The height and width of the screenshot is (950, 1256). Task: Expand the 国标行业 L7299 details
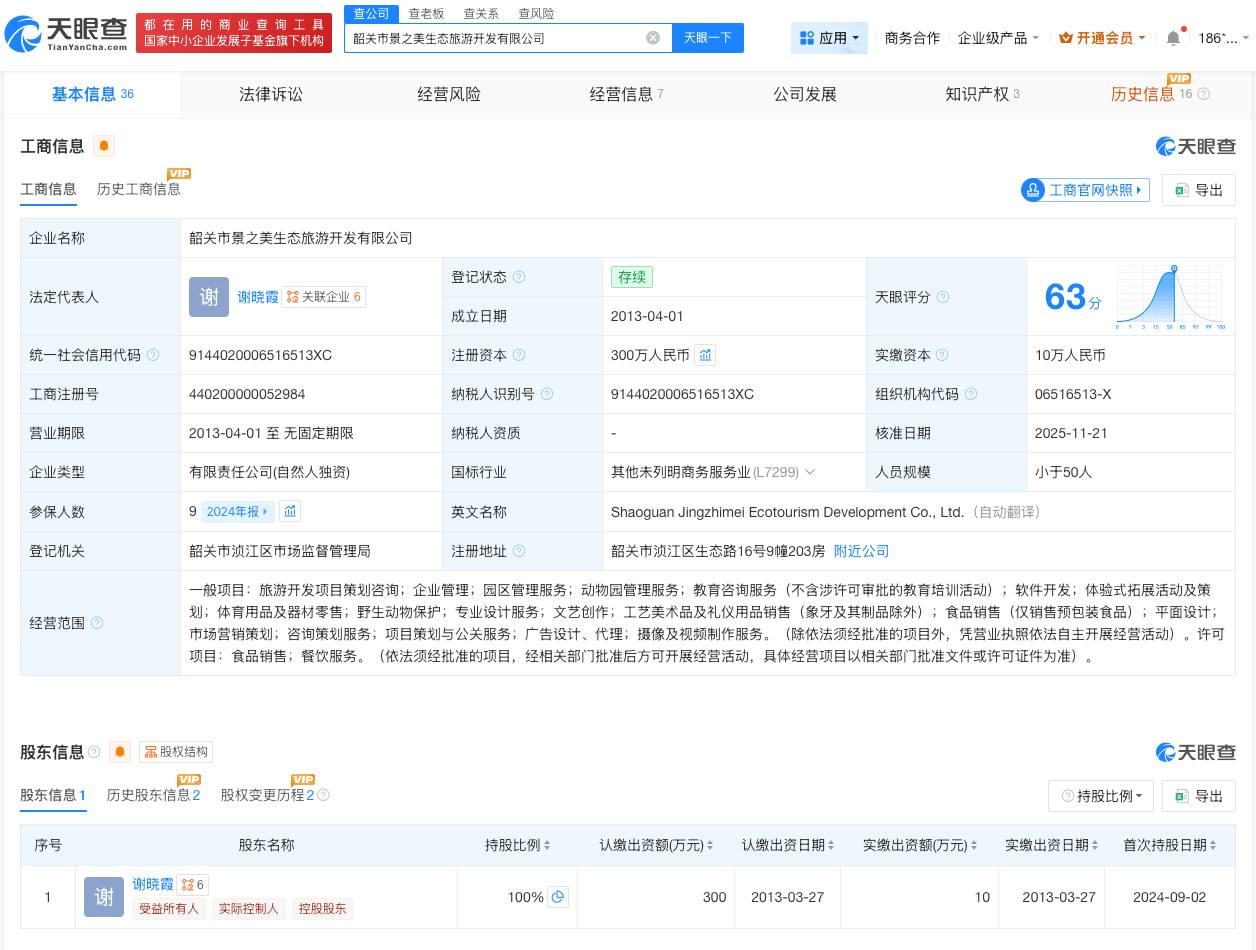click(x=810, y=472)
